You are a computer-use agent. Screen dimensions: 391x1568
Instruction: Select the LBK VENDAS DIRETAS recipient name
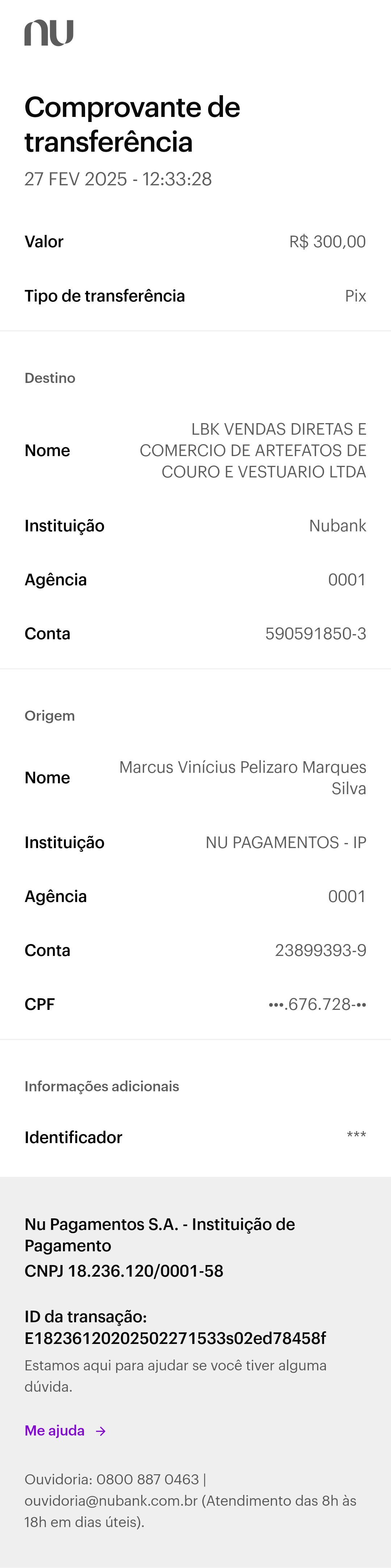(253, 450)
